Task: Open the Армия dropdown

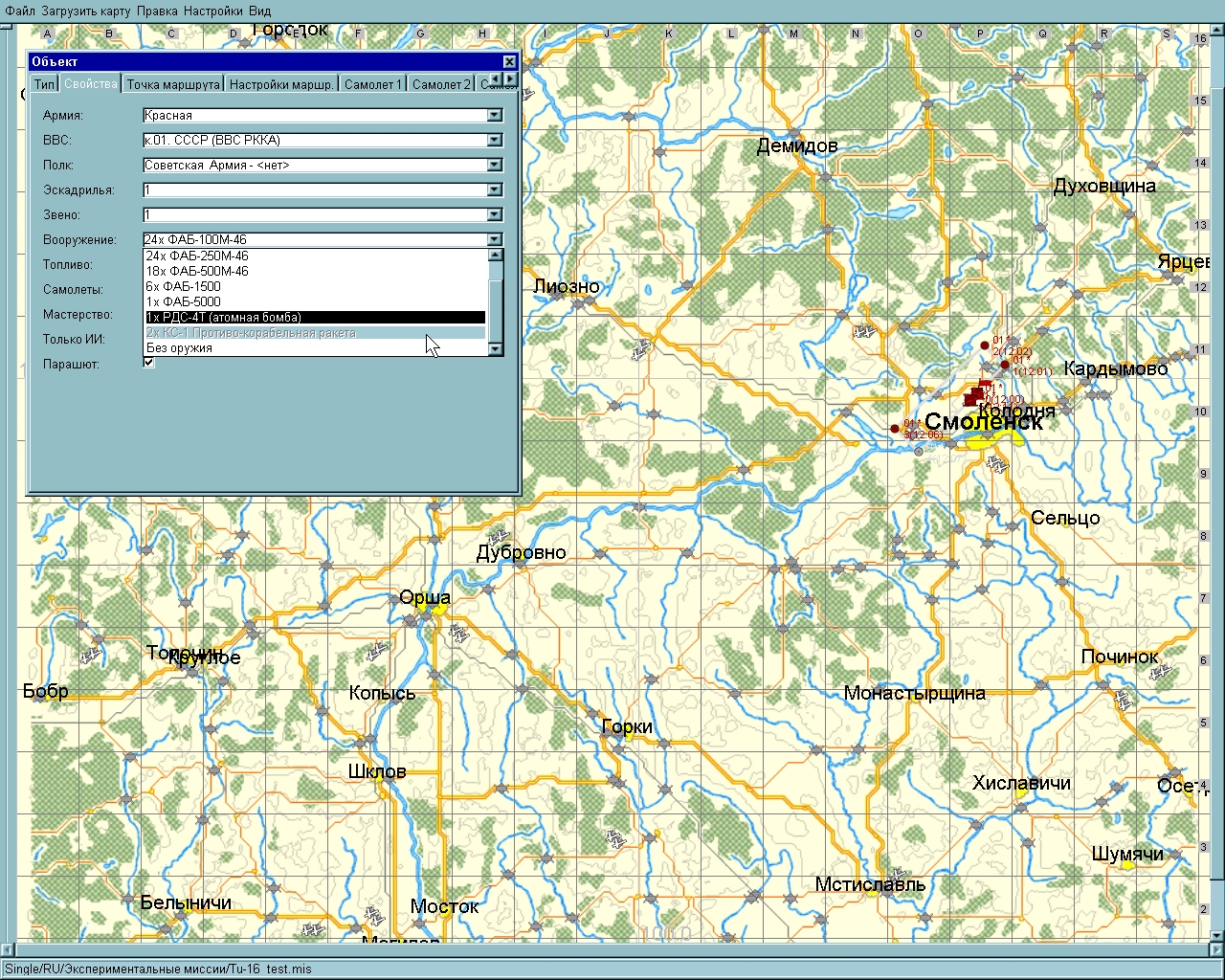Action: (494, 116)
